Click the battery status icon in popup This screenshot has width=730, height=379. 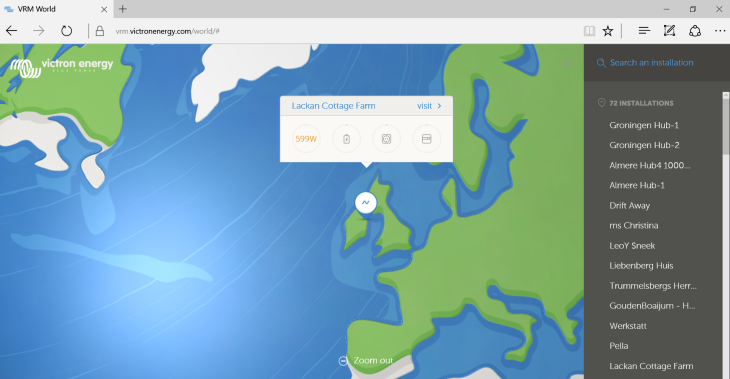(346, 139)
